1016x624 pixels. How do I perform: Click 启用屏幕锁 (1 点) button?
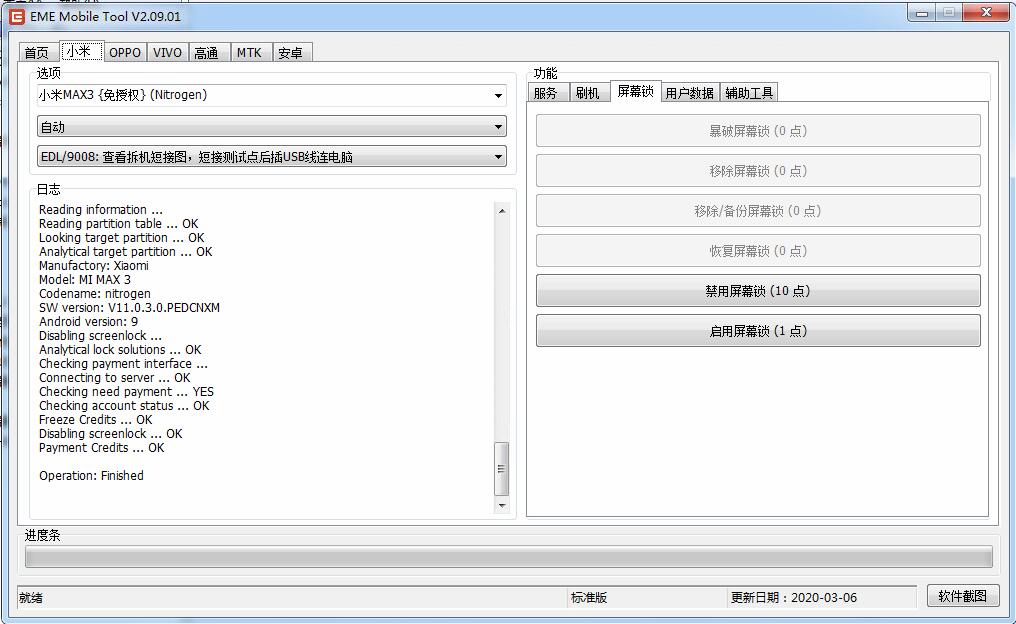(757, 330)
